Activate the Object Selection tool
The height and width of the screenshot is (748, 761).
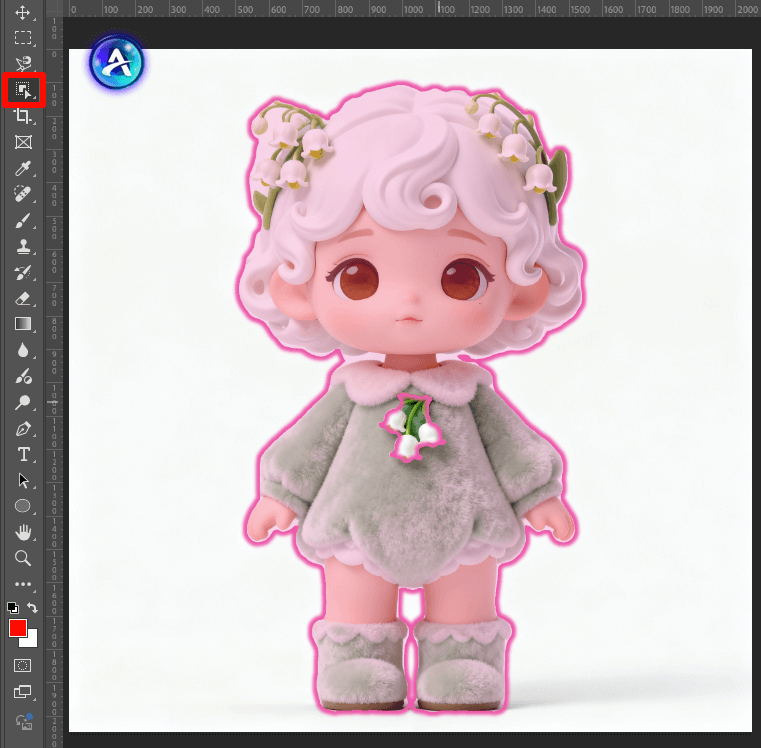(x=23, y=91)
